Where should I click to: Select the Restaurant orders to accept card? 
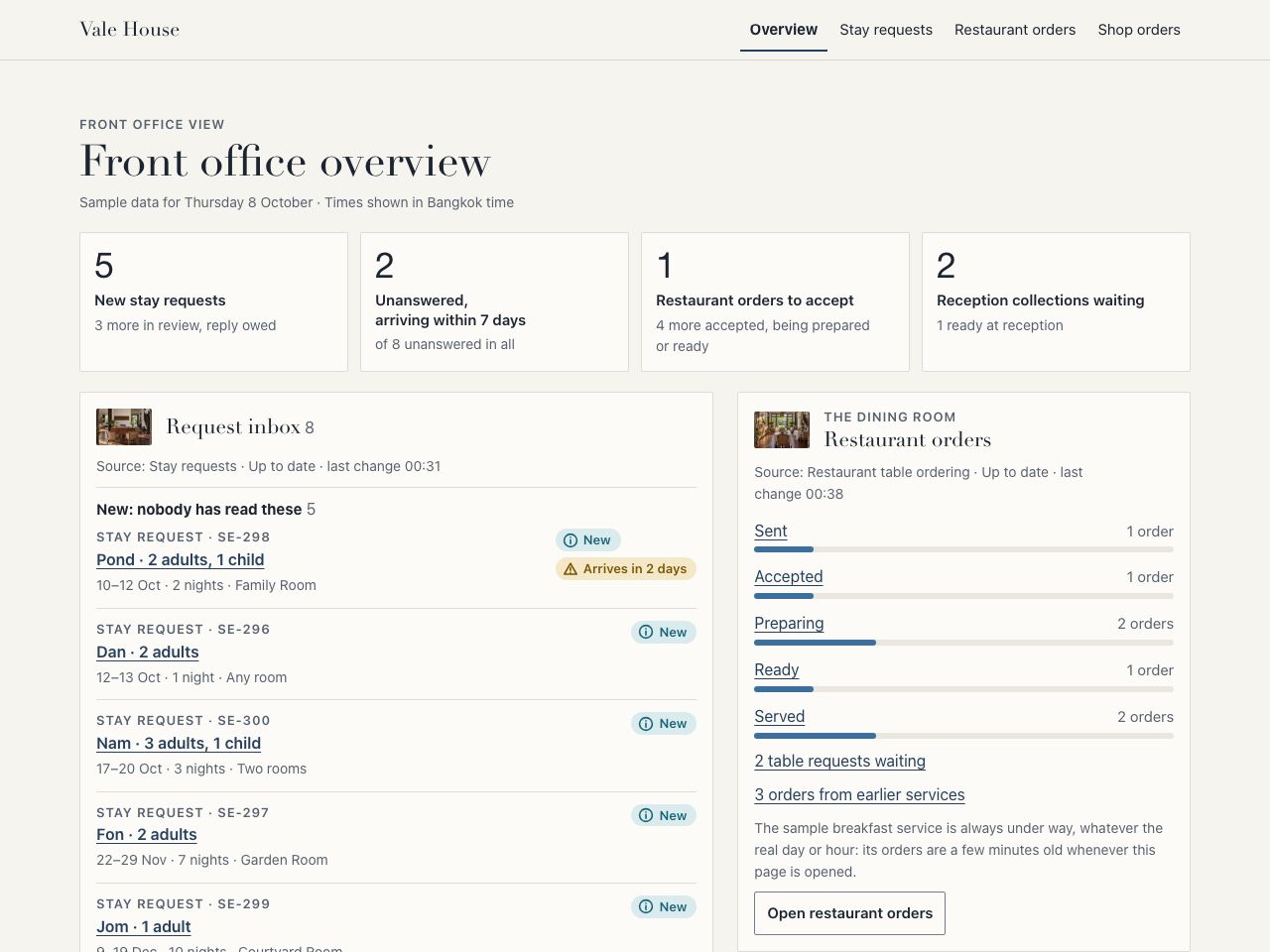tap(775, 301)
